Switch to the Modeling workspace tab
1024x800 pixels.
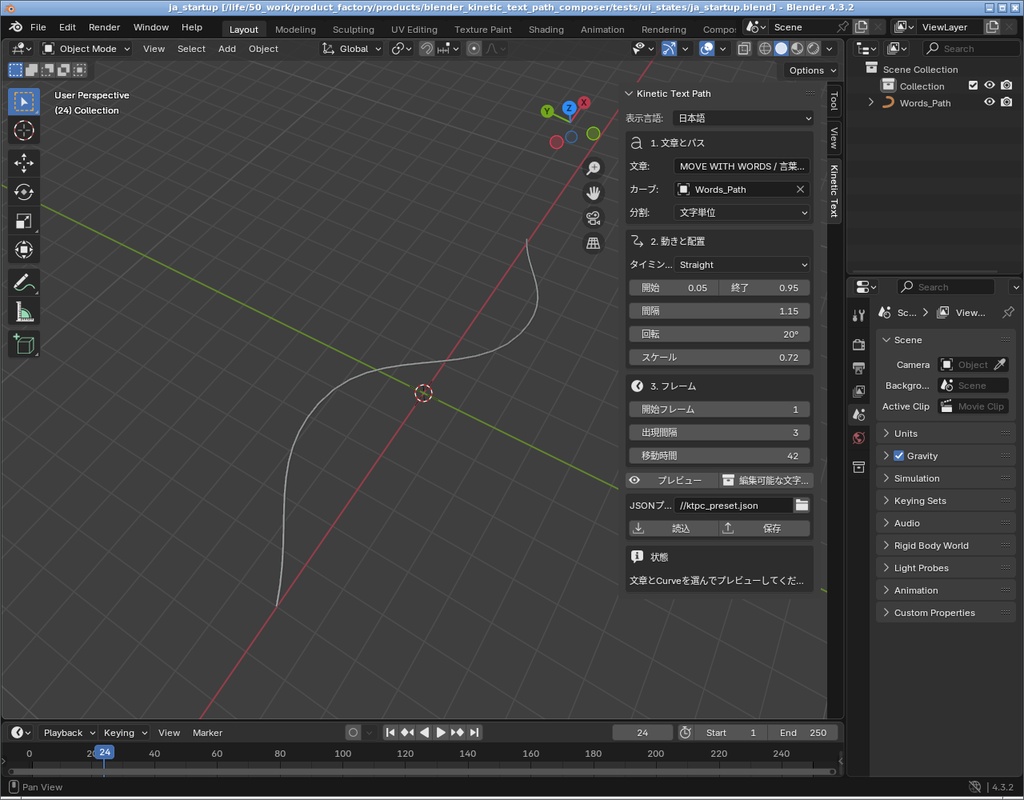[x=295, y=29]
